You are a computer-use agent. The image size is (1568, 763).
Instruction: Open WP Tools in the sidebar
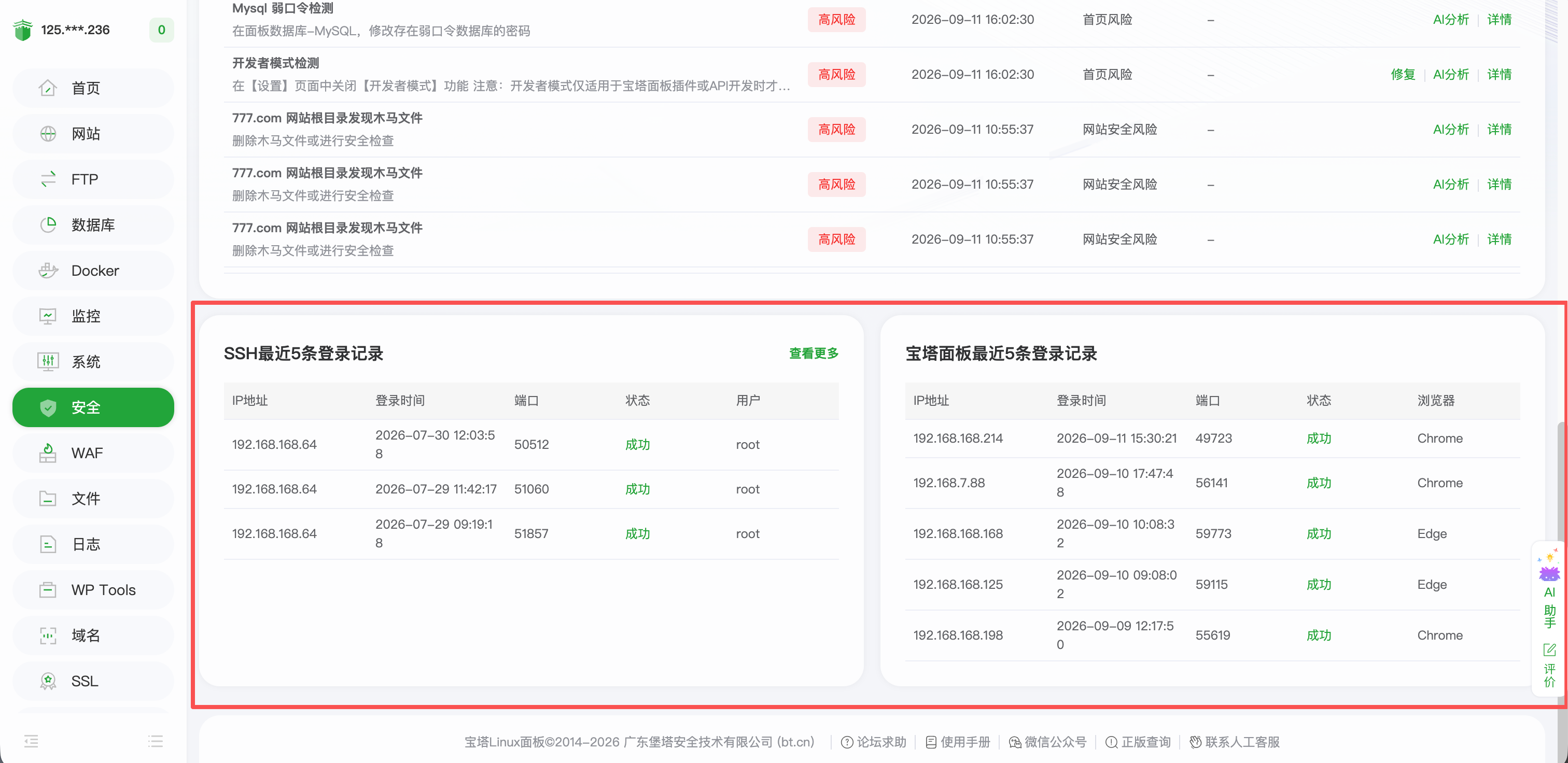coord(92,590)
